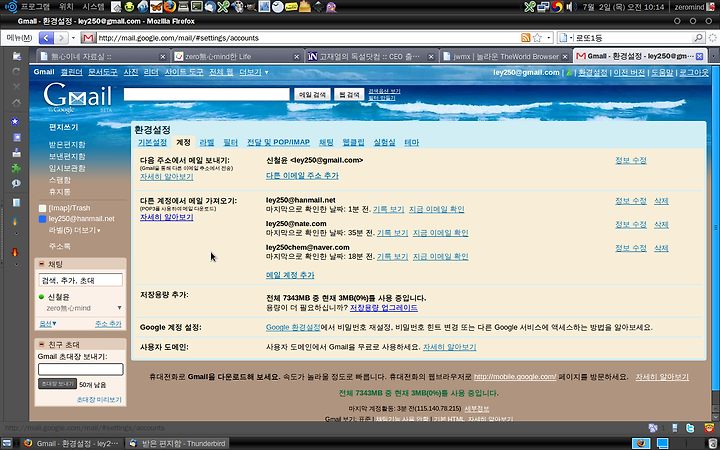Click 삭제 for the ley250@nate.com account
This screenshot has width=720, height=450.
[x=661, y=224]
